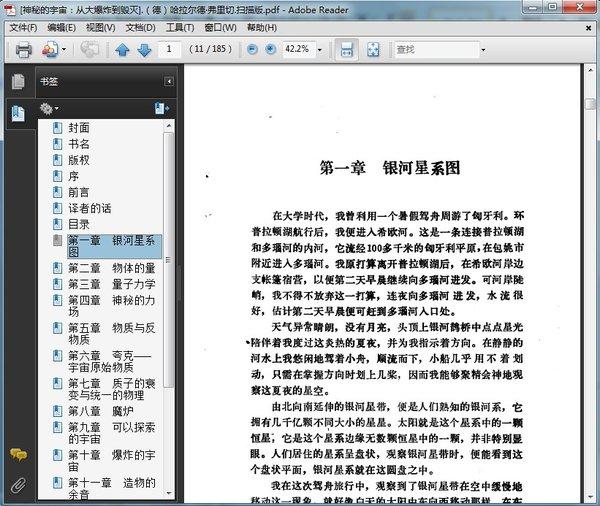Click the Print icon in toolbar
This screenshot has height=506, width=600.
(23, 50)
